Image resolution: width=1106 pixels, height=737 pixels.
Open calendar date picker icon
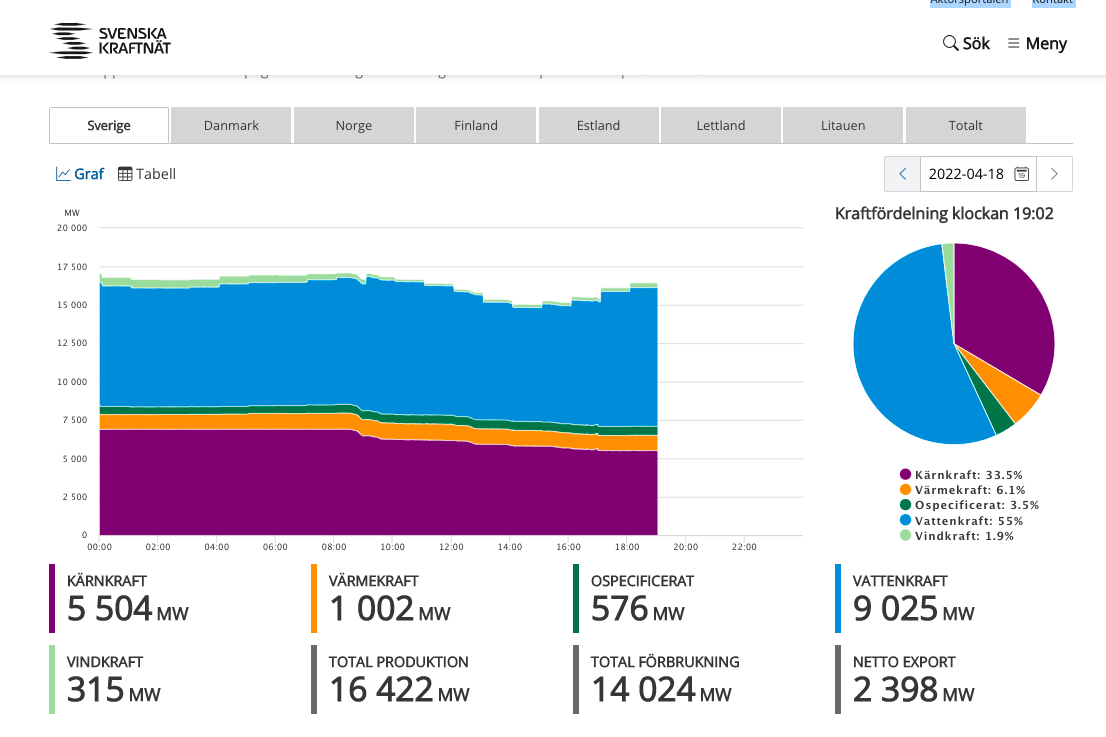1021,173
